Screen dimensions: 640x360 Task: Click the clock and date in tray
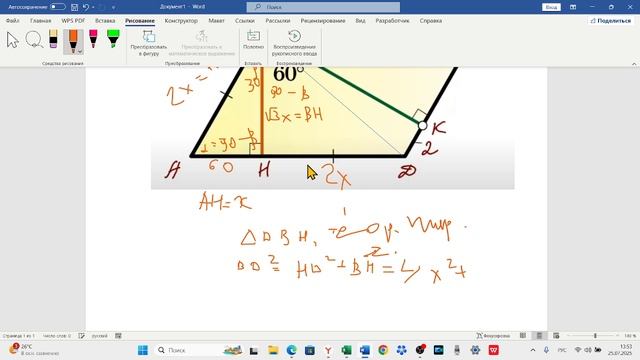(x=620, y=350)
